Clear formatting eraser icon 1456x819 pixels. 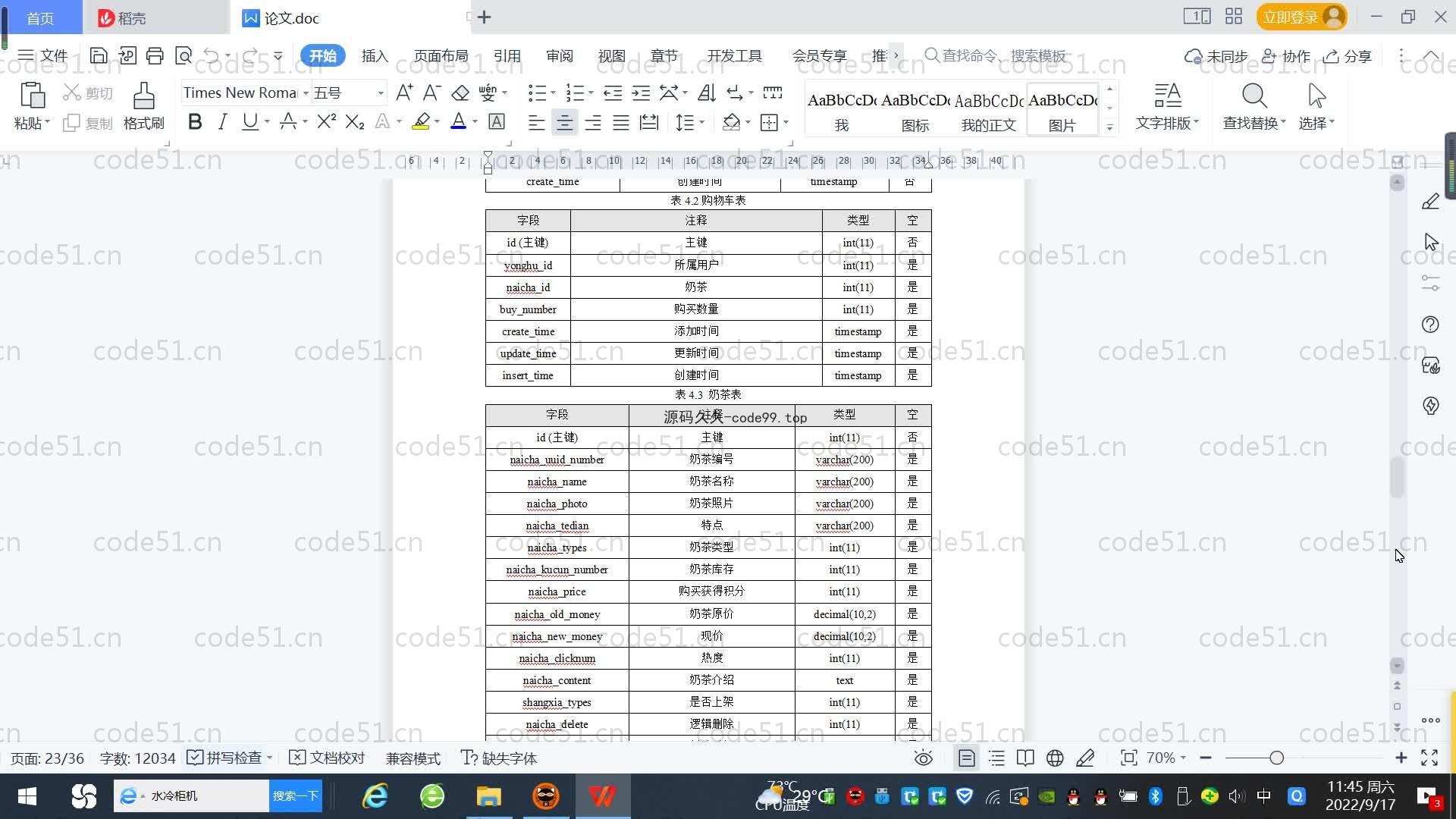(x=460, y=93)
